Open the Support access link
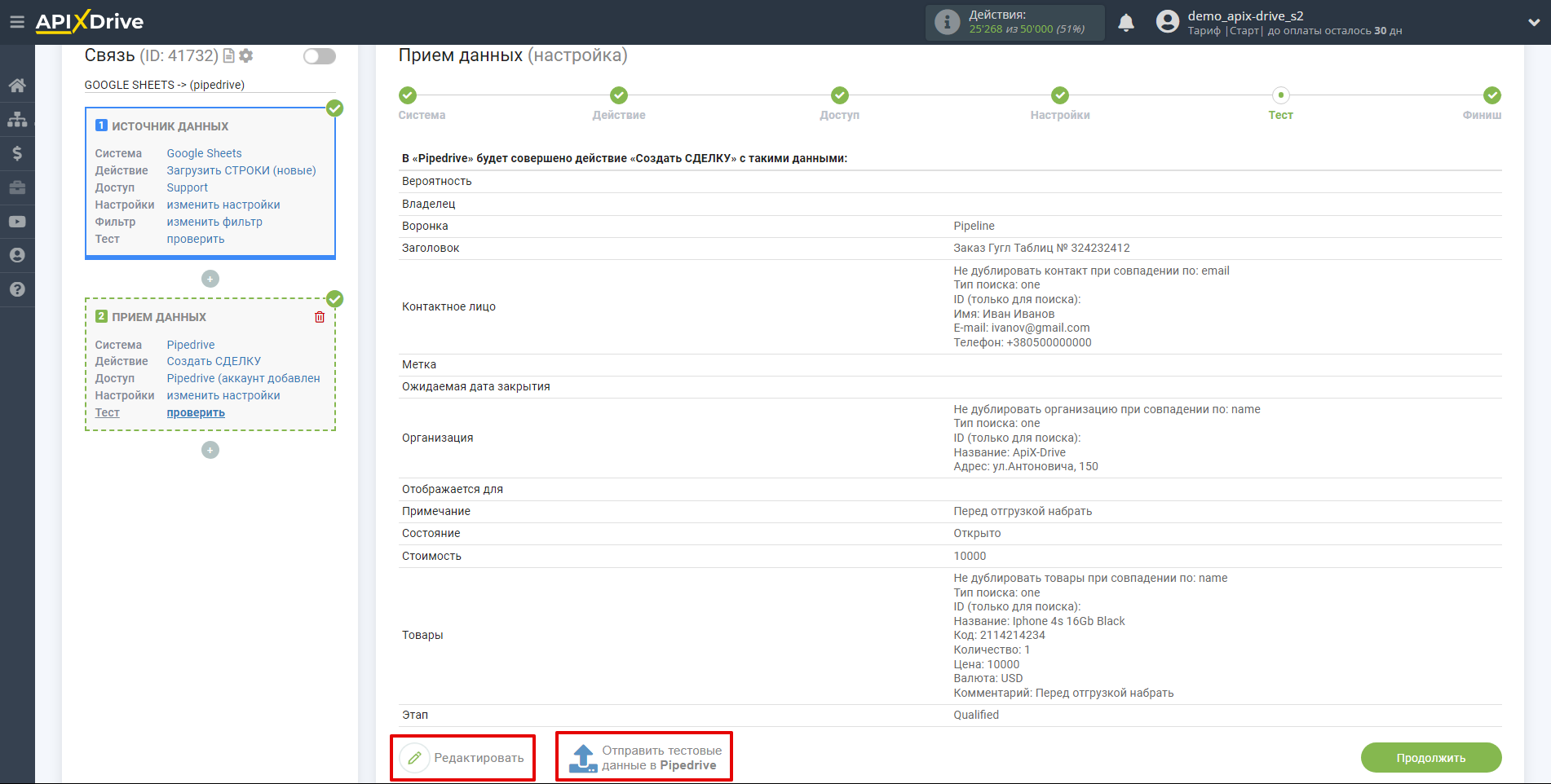The width and height of the screenshot is (1551, 784). click(188, 187)
